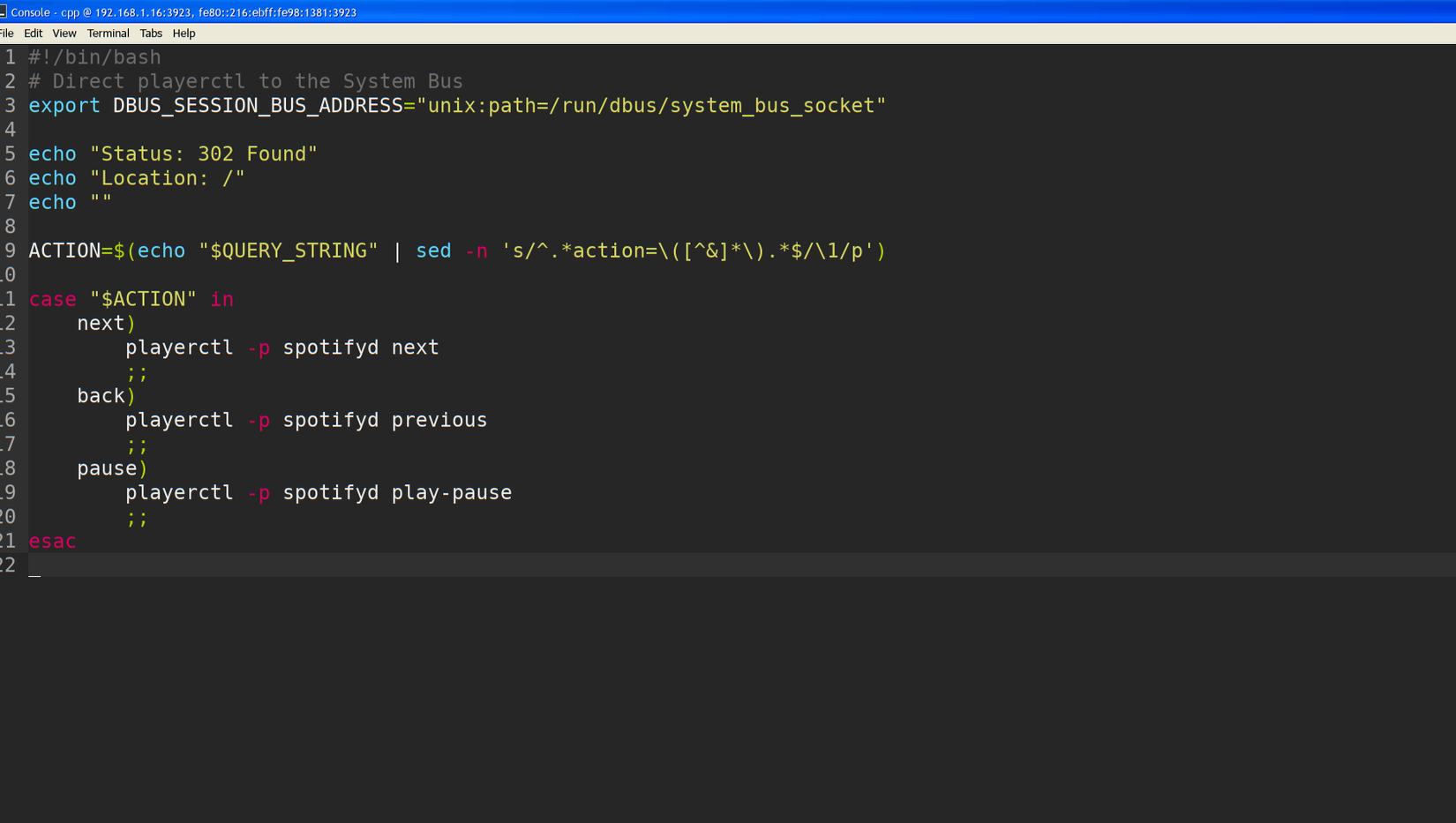
Task: Click the esac keyword
Action: [52, 542]
